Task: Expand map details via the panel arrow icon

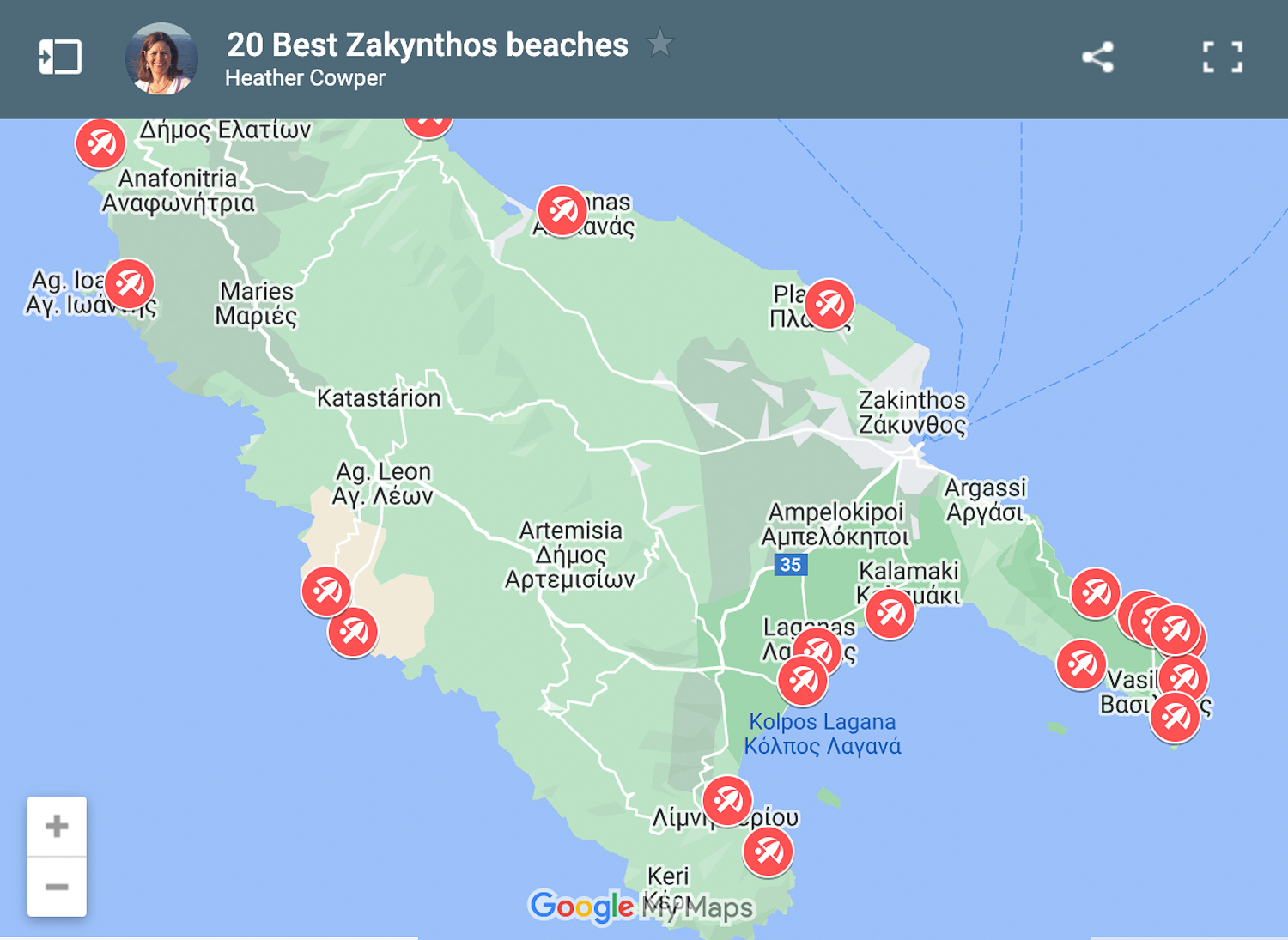Action: pos(60,57)
